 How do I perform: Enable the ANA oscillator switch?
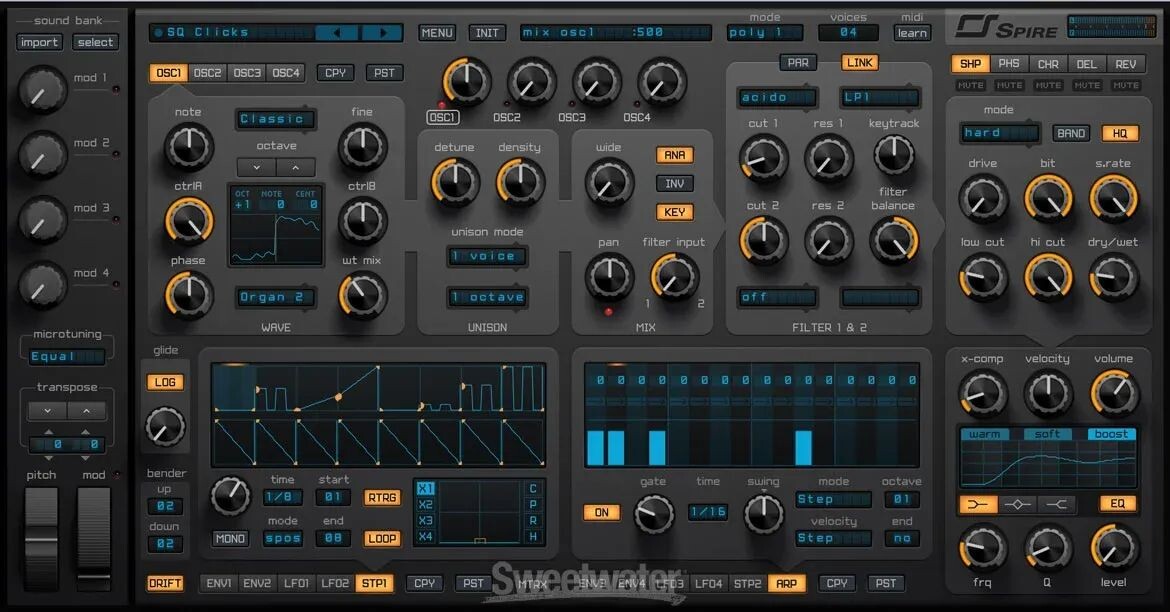[675, 155]
